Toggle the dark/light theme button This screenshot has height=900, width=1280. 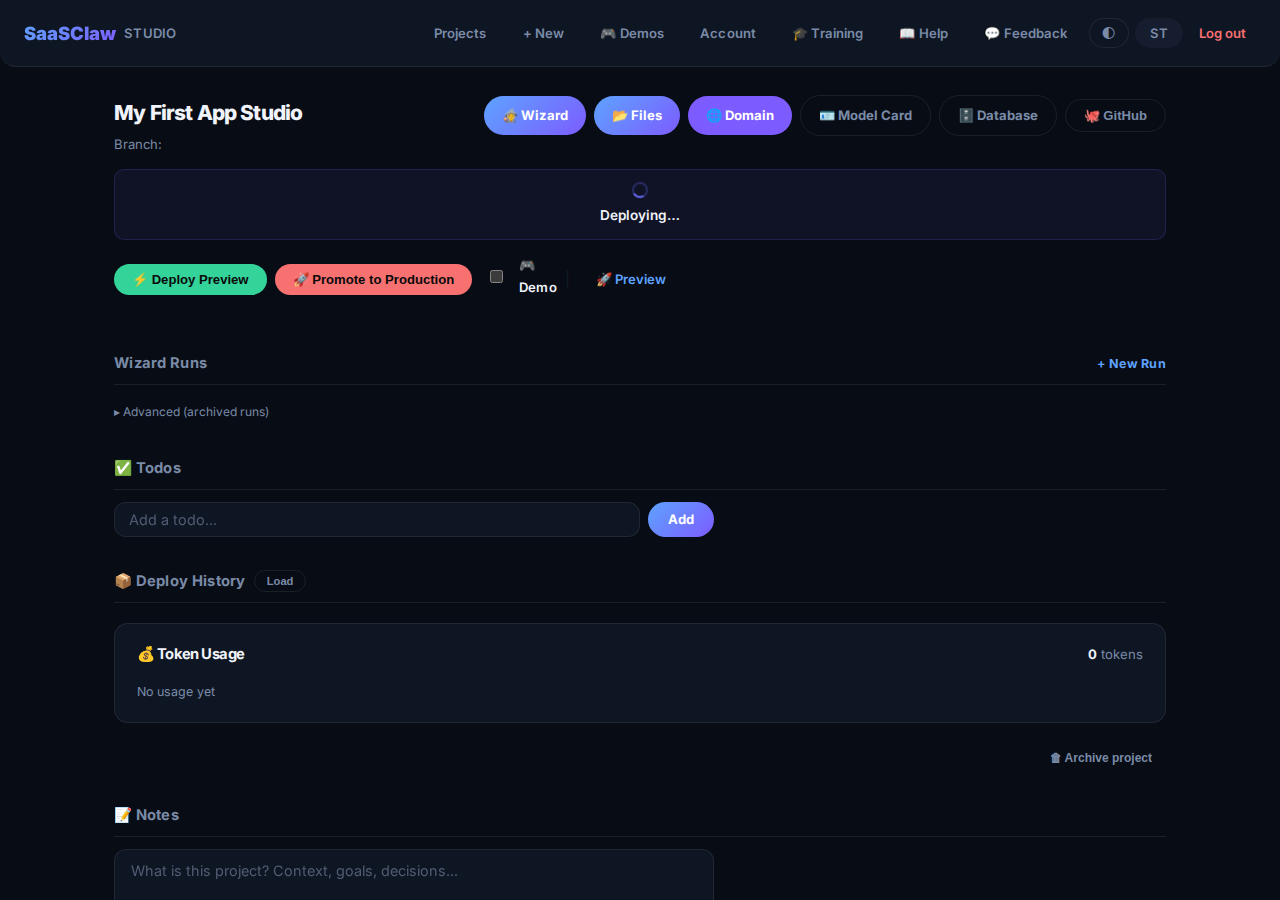(x=1108, y=33)
